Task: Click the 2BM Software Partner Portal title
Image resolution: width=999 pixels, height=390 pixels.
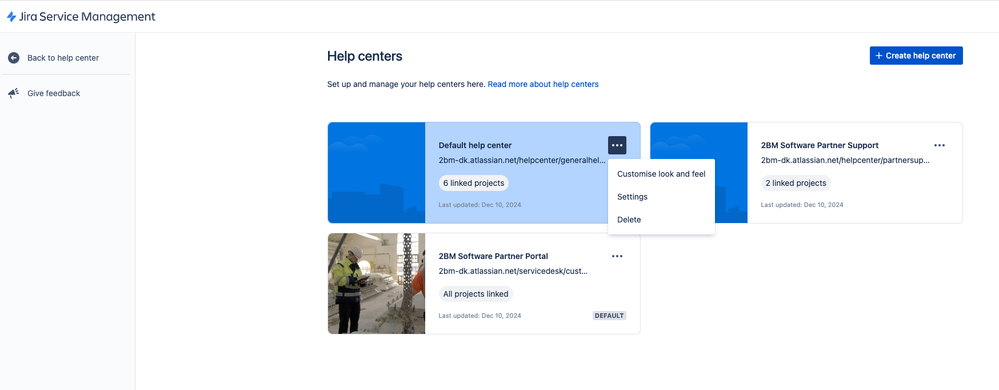Action: pyautogui.click(x=493, y=256)
